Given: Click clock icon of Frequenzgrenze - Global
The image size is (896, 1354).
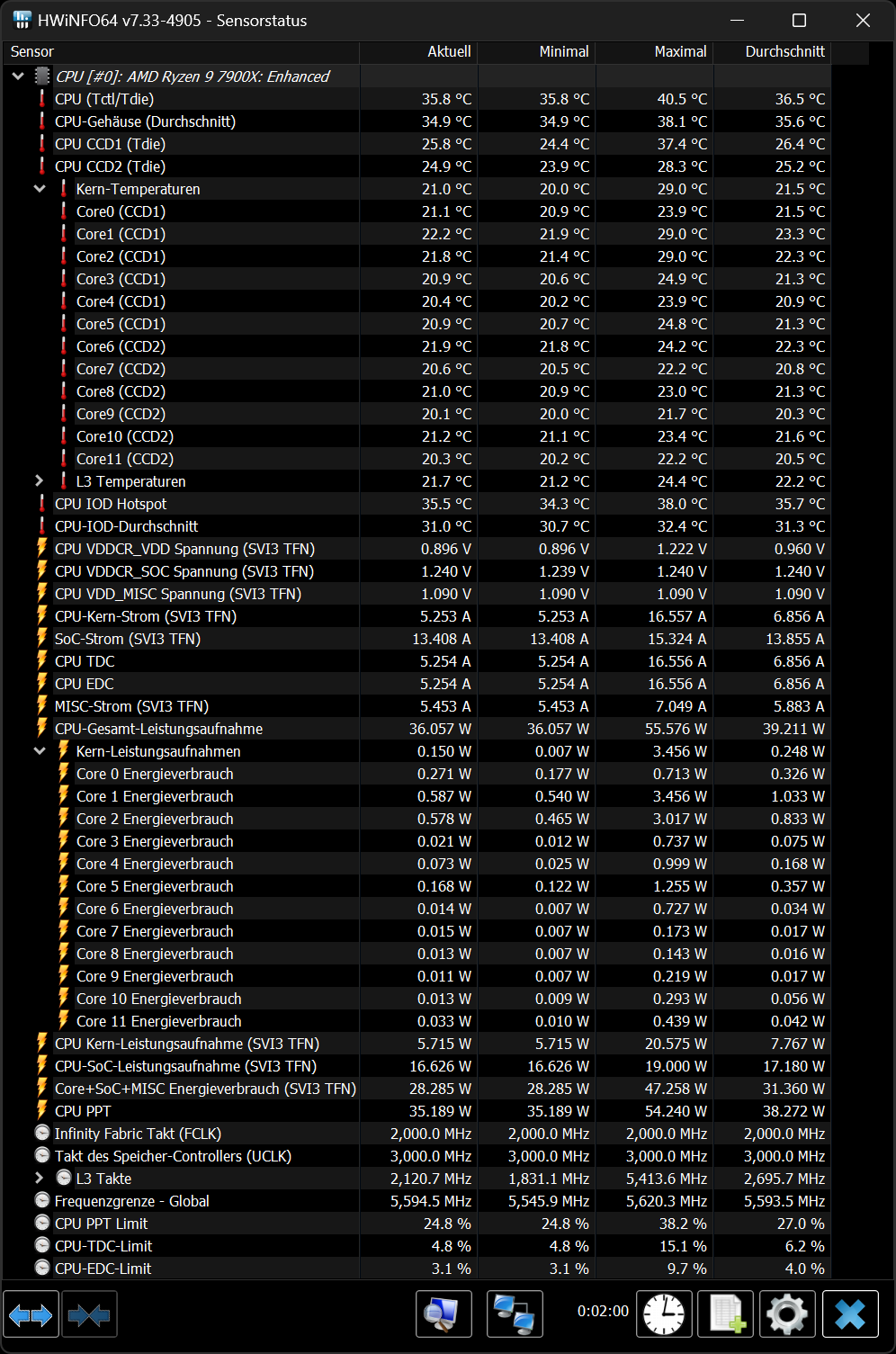Looking at the screenshot, I should pyautogui.click(x=41, y=1200).
